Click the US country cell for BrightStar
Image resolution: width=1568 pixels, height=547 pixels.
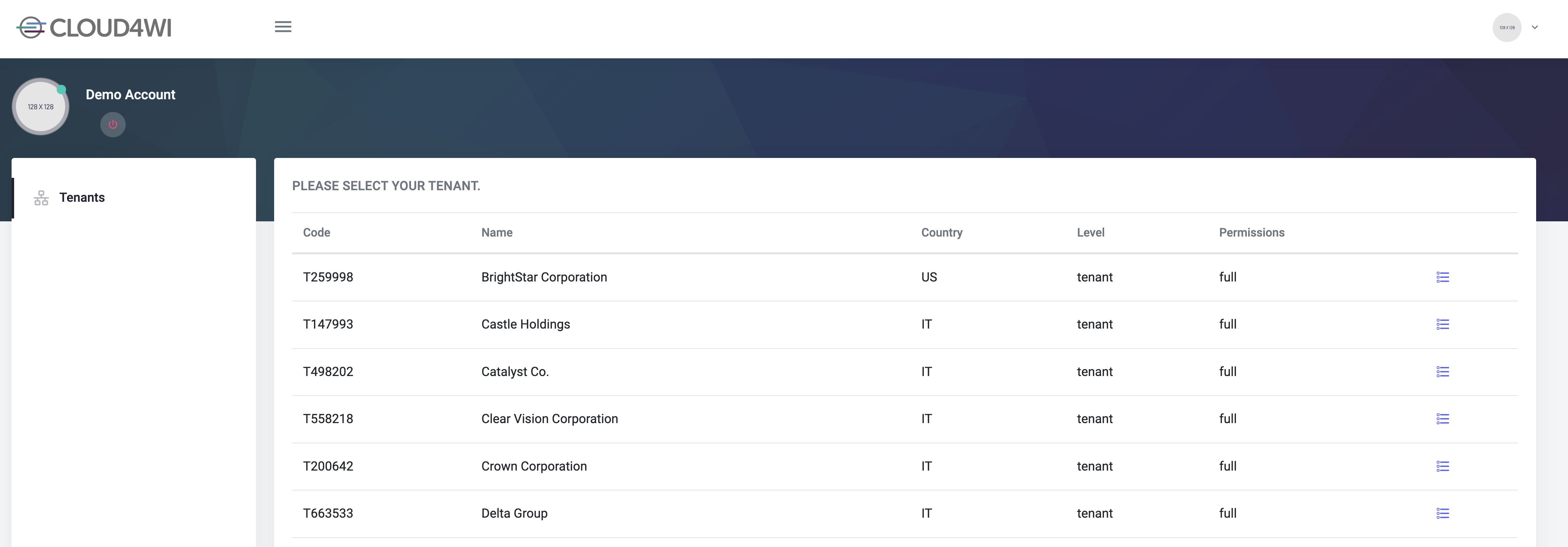(929, 277)
